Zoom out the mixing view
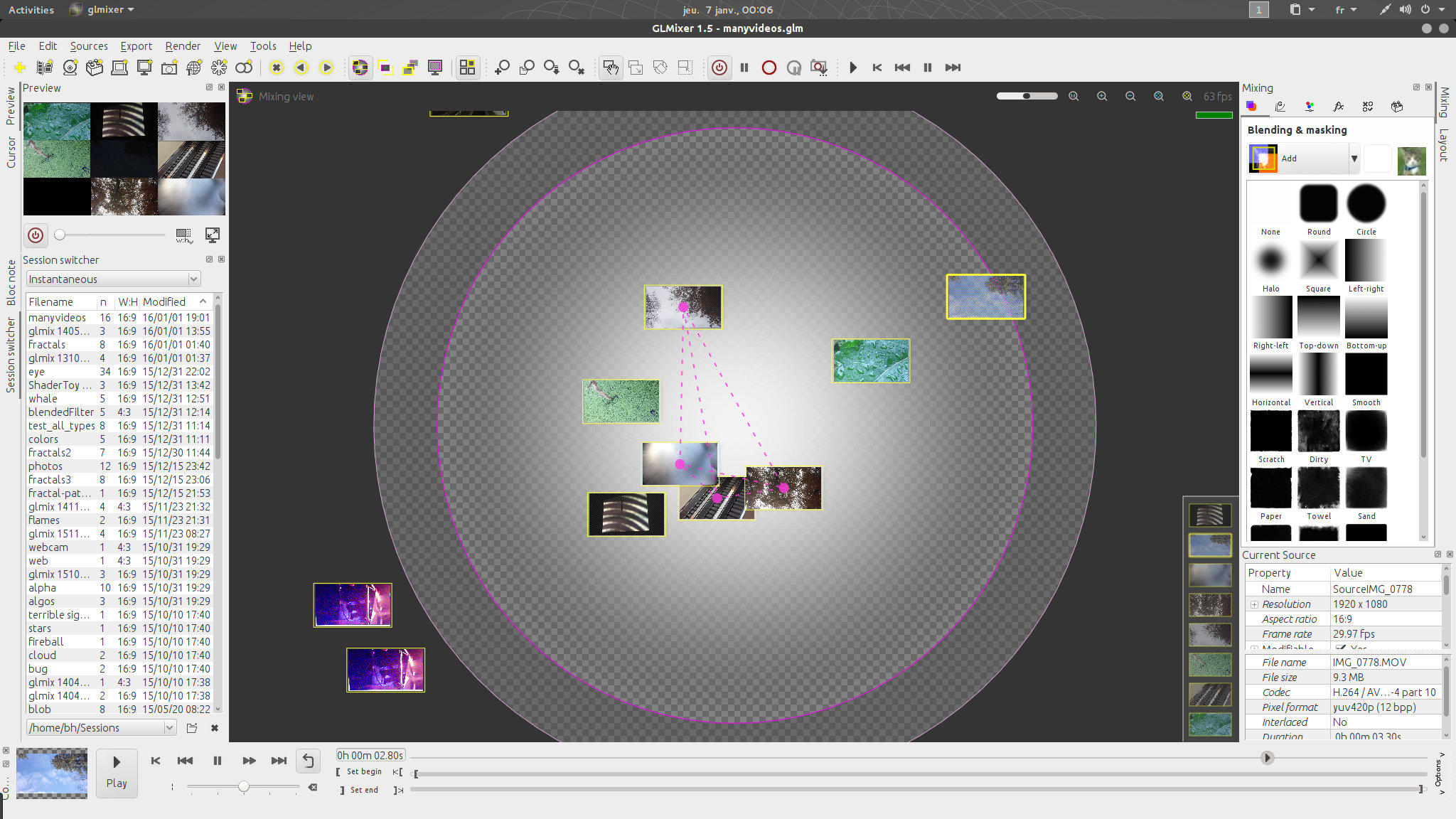Screen dimensions: 1456x819 click(1130, 96)
